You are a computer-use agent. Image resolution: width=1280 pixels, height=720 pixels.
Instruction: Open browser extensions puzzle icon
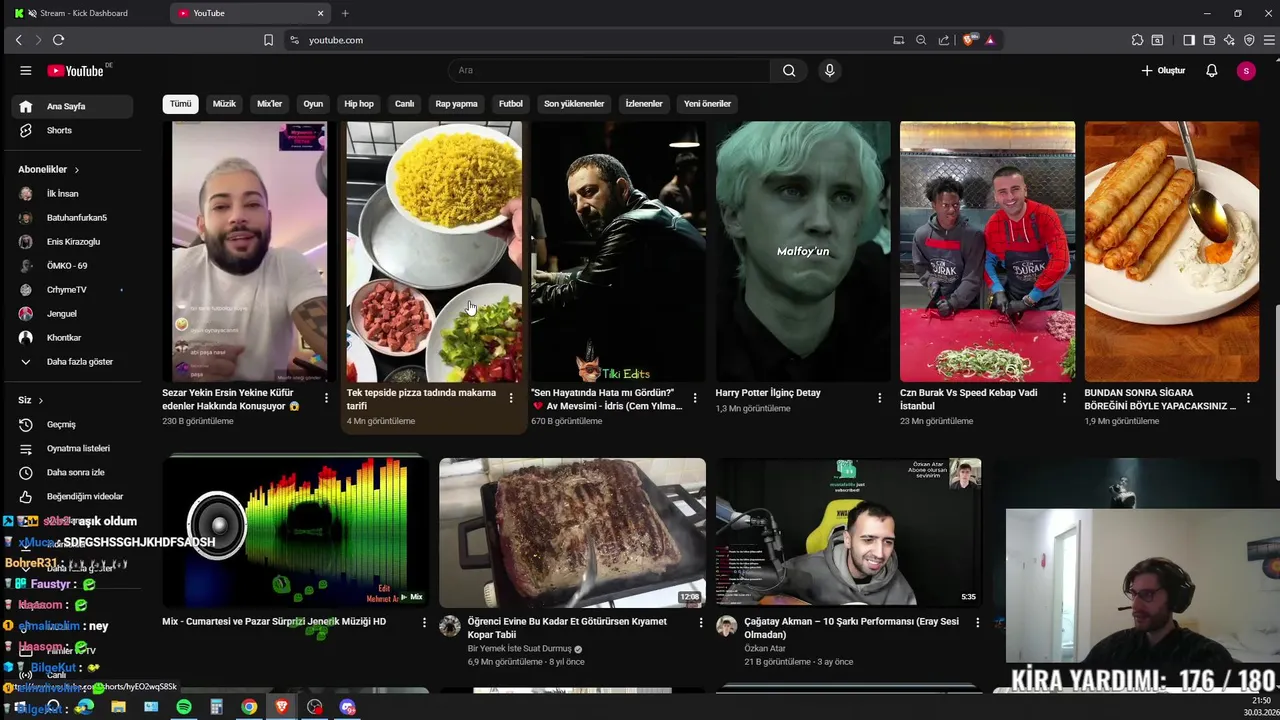pyautogui.click(x=1137, y=40)
